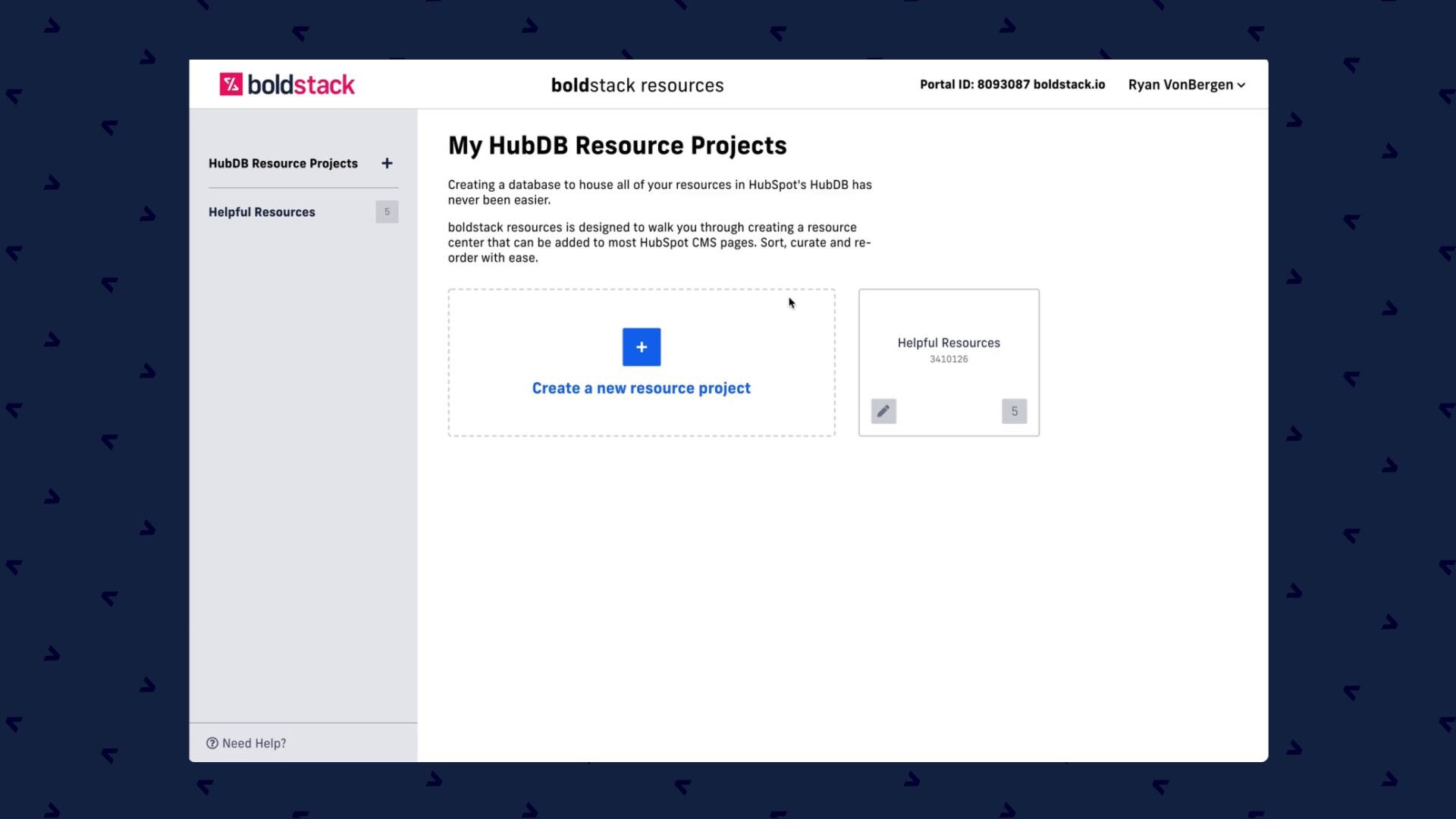Image resolution: width=1456 pixels, height=819 pixels.
Task: Click the Portal ID text in the header
Action: (x=1012, y=84)
